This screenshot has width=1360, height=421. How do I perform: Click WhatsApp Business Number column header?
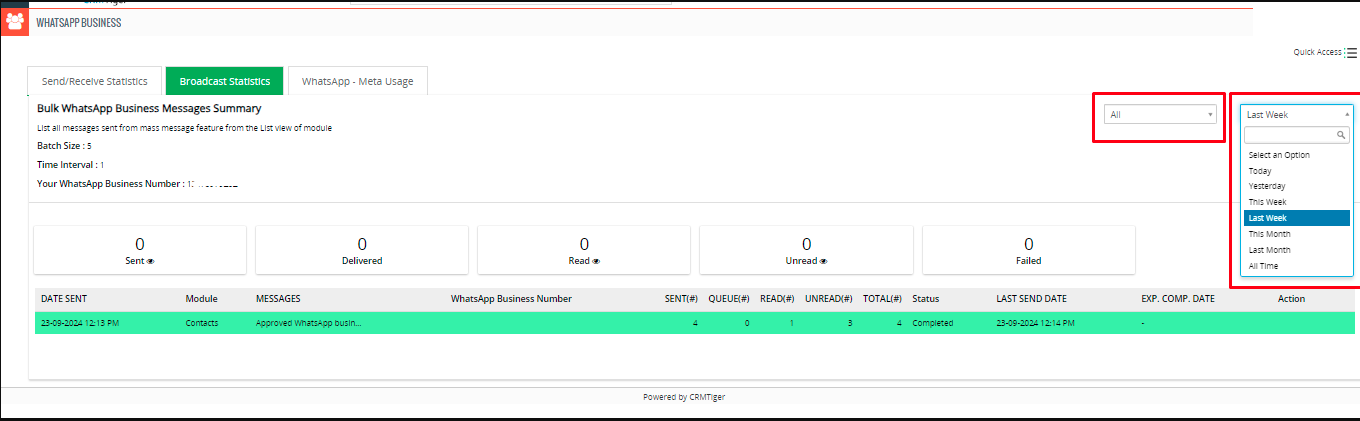[x=511, y=299]
